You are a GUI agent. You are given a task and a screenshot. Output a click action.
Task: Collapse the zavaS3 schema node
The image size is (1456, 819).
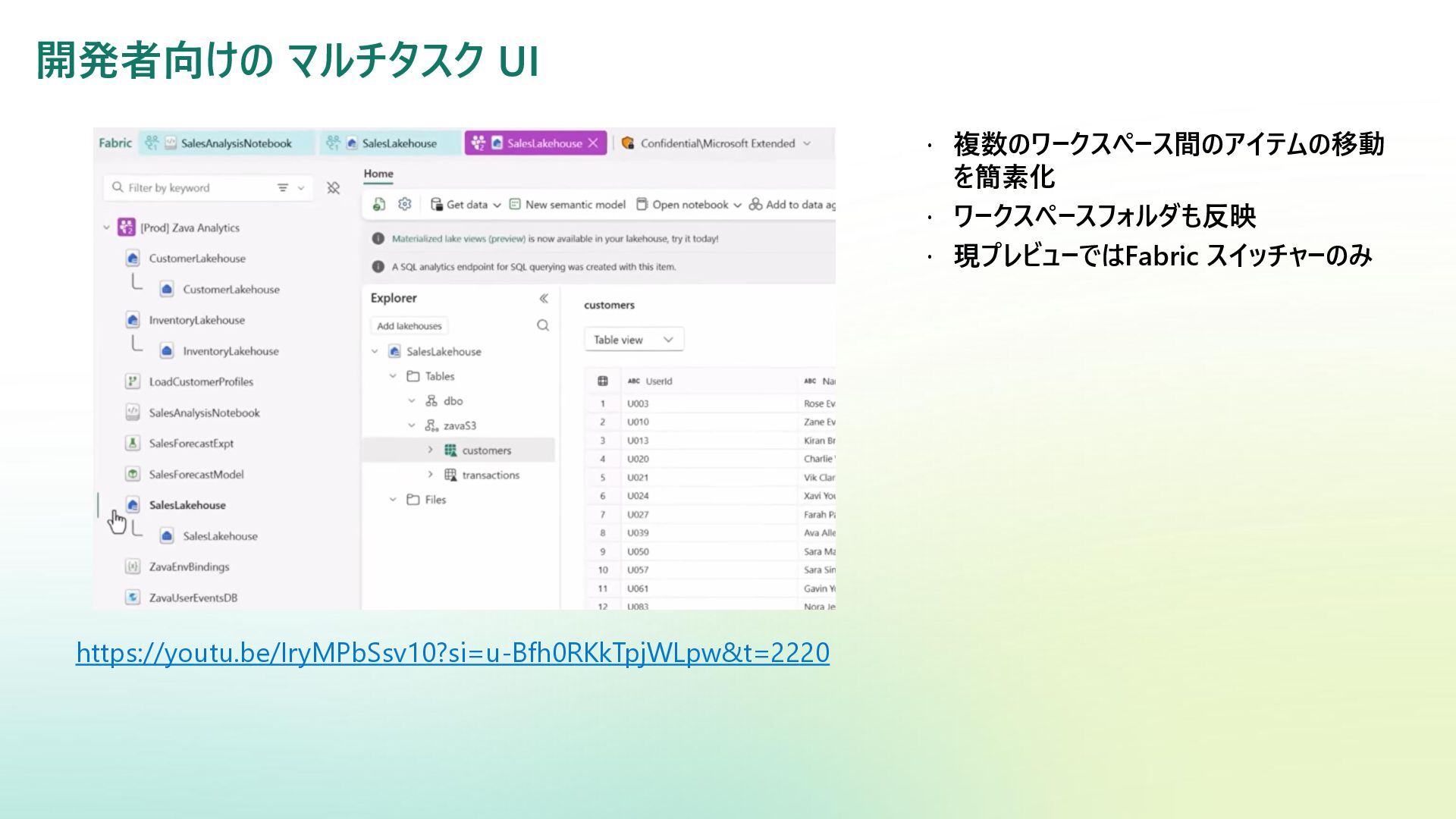click(412, 425)
